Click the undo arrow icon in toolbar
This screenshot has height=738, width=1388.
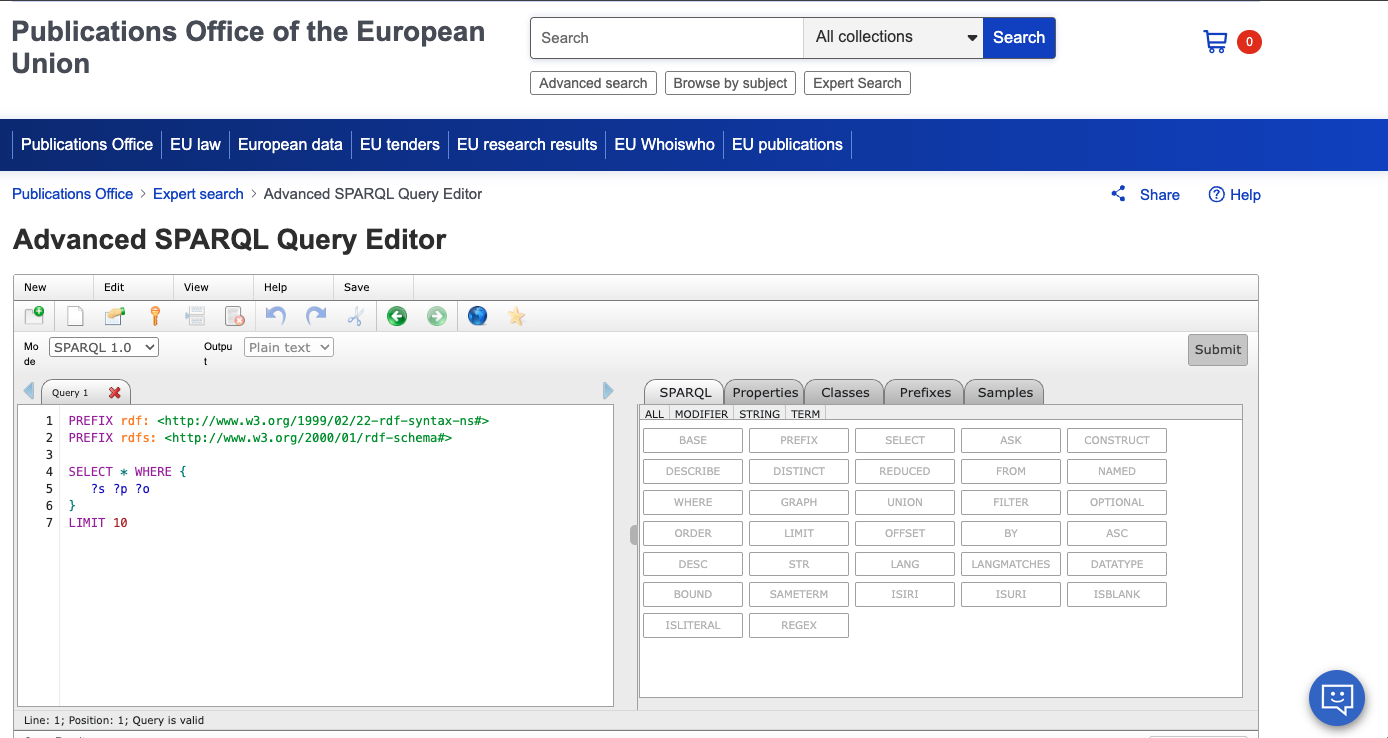[x=276, y=316]
